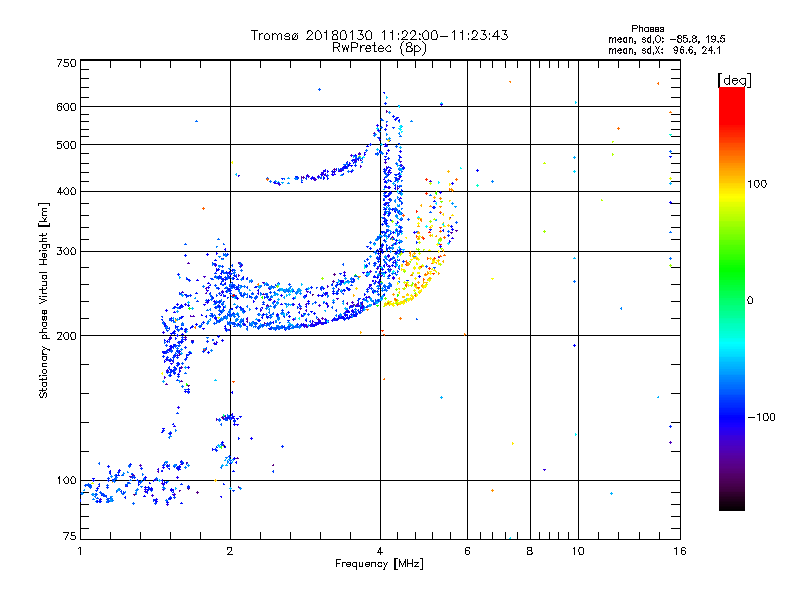Screen dimensions: 800x600
Task: Click the x-axis tick label '2'
Action: point(230,551)
